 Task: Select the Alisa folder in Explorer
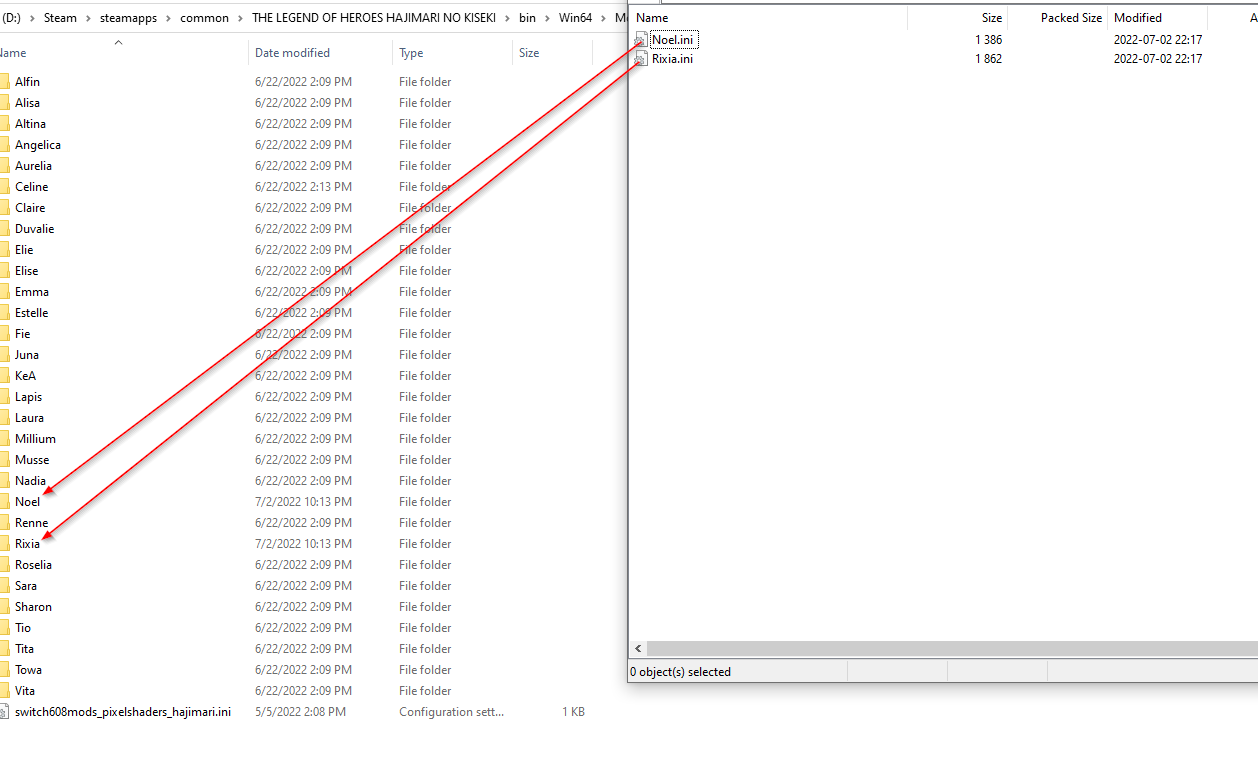click(x=27, y=103)
